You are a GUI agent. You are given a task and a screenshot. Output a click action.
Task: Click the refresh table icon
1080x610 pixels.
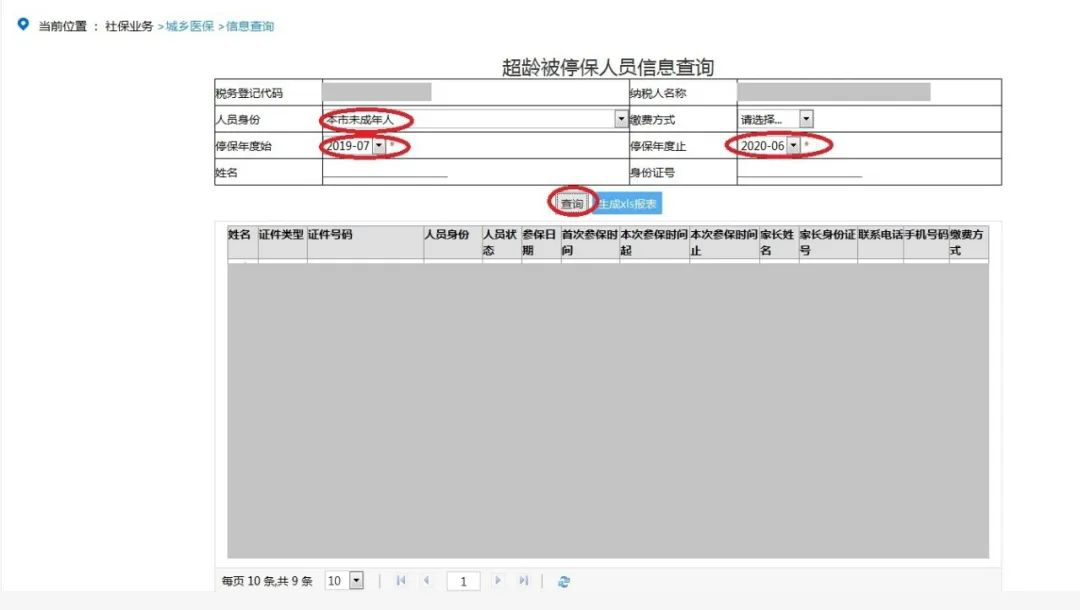564,581
